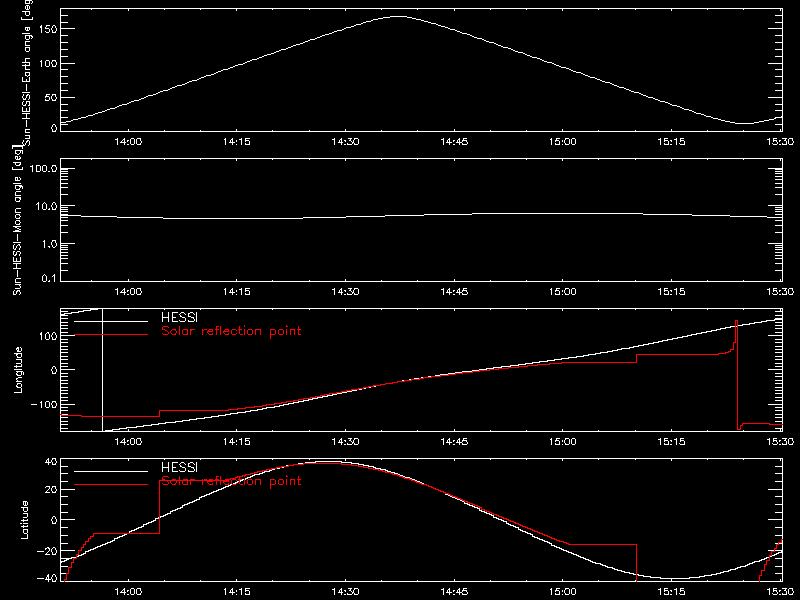Click the -40 tick on Latitude plot

pos(47,579)
